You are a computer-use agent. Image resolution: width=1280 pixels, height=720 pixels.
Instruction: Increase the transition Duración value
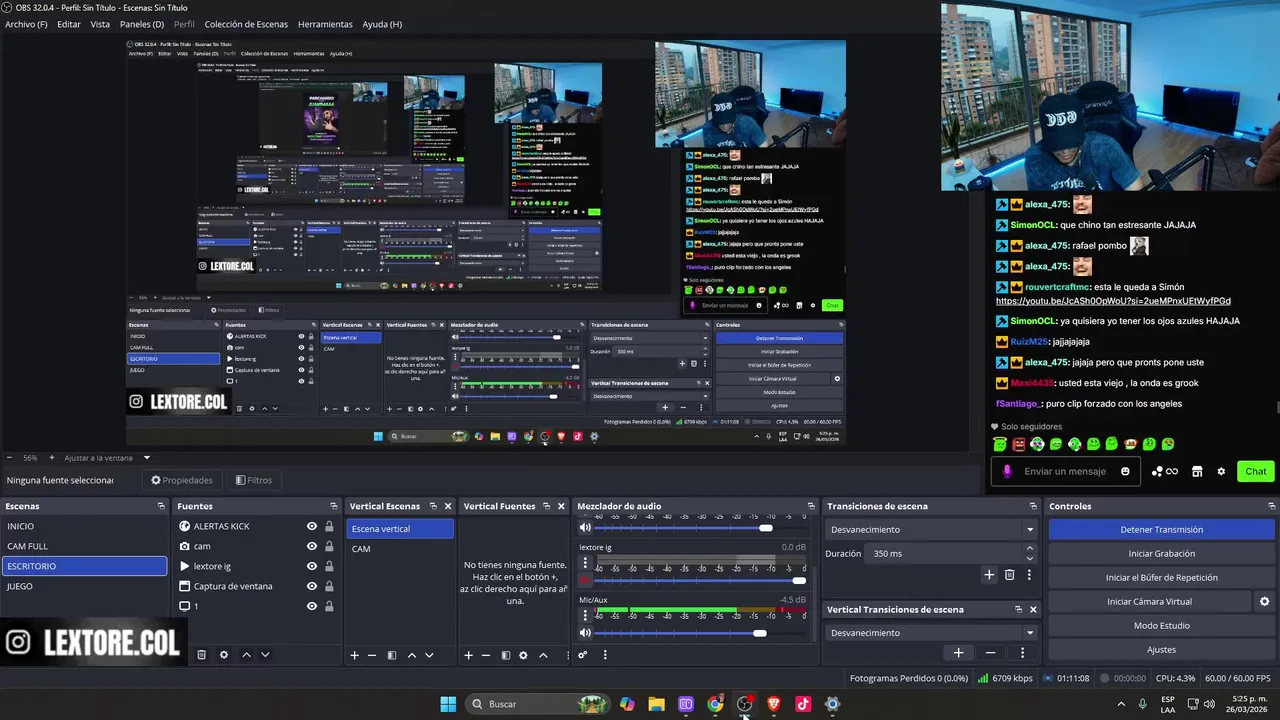1030,548
